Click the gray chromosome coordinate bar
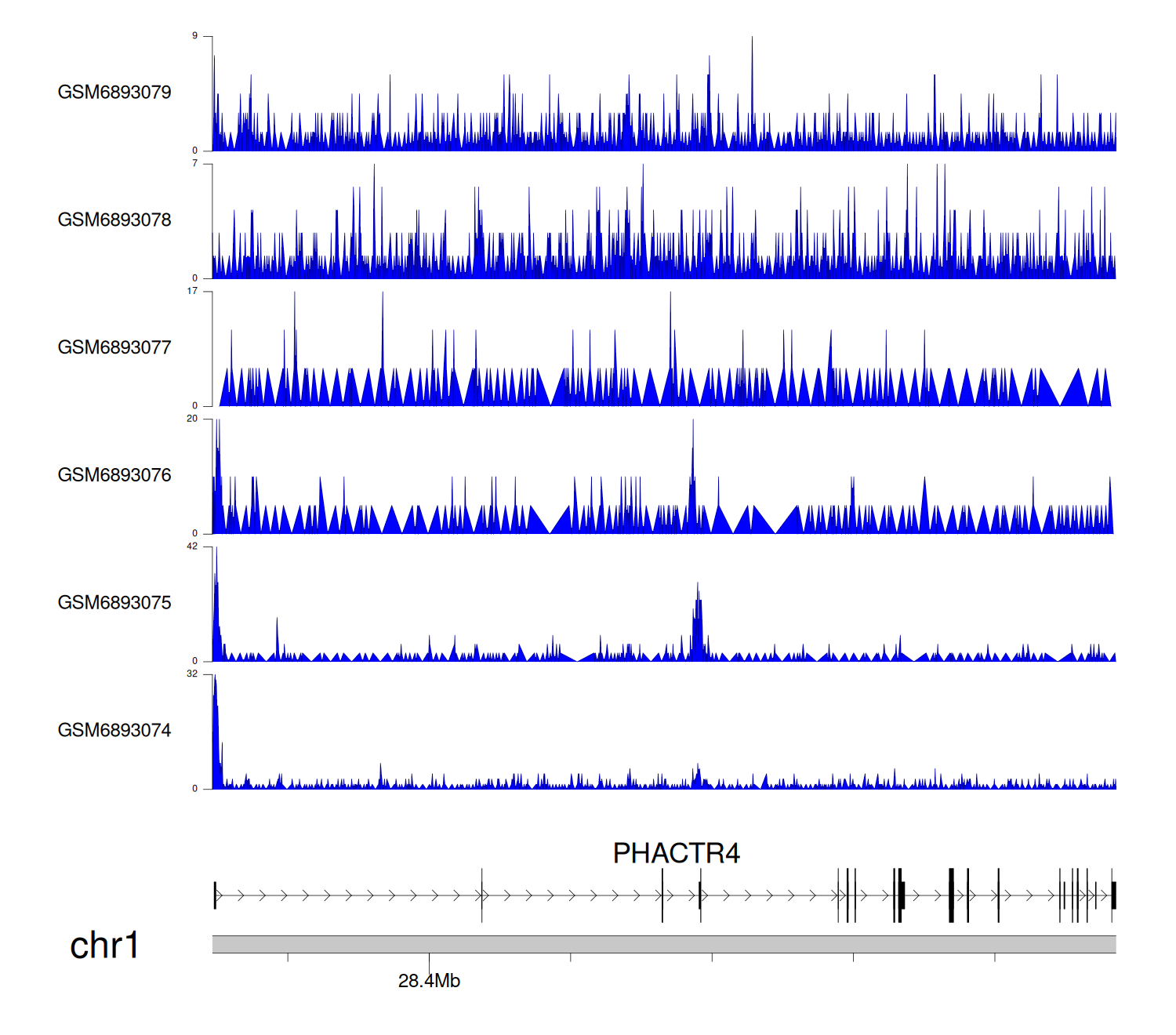 pos(663,944)
